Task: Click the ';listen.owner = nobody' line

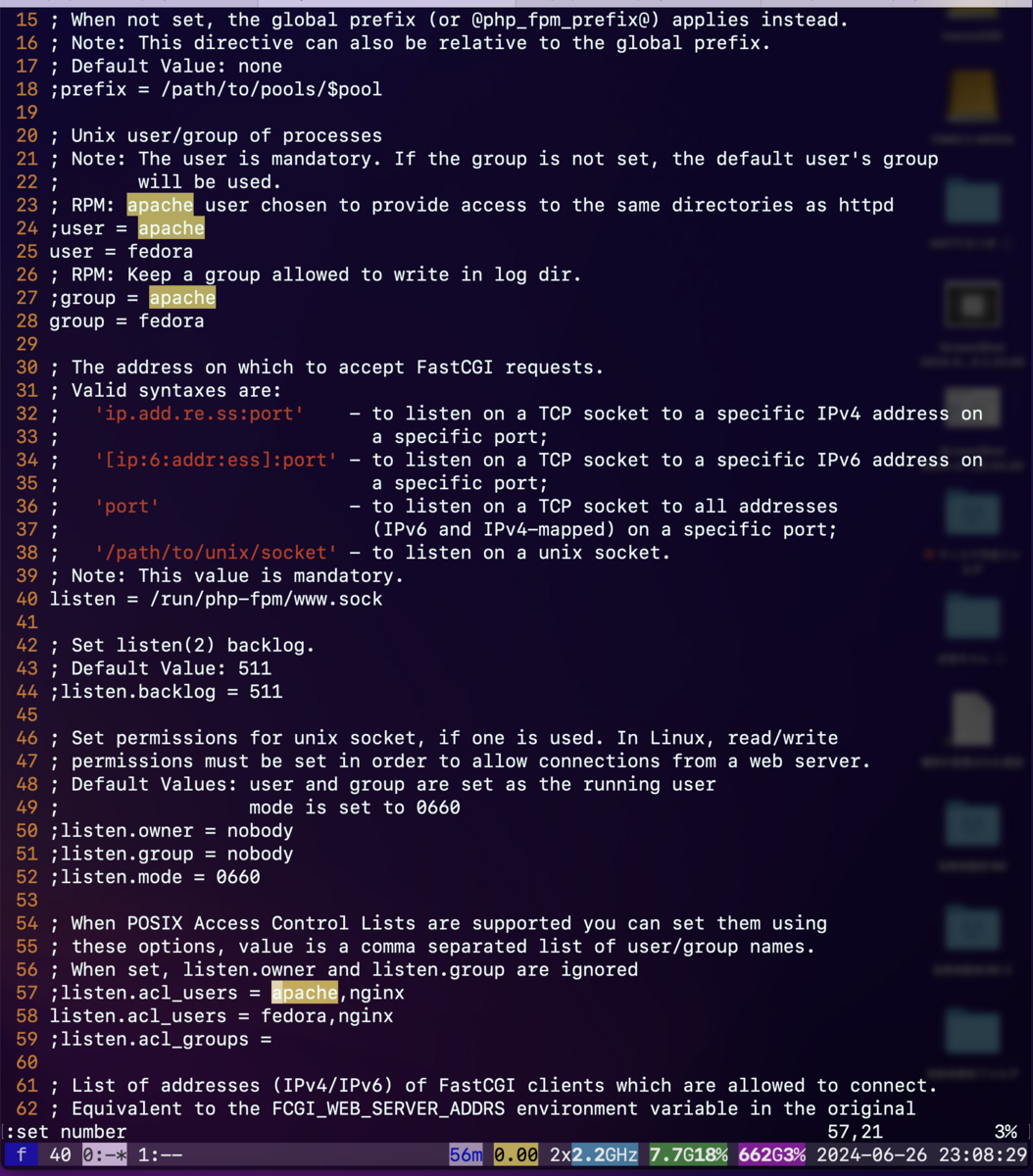Action: 172,831
